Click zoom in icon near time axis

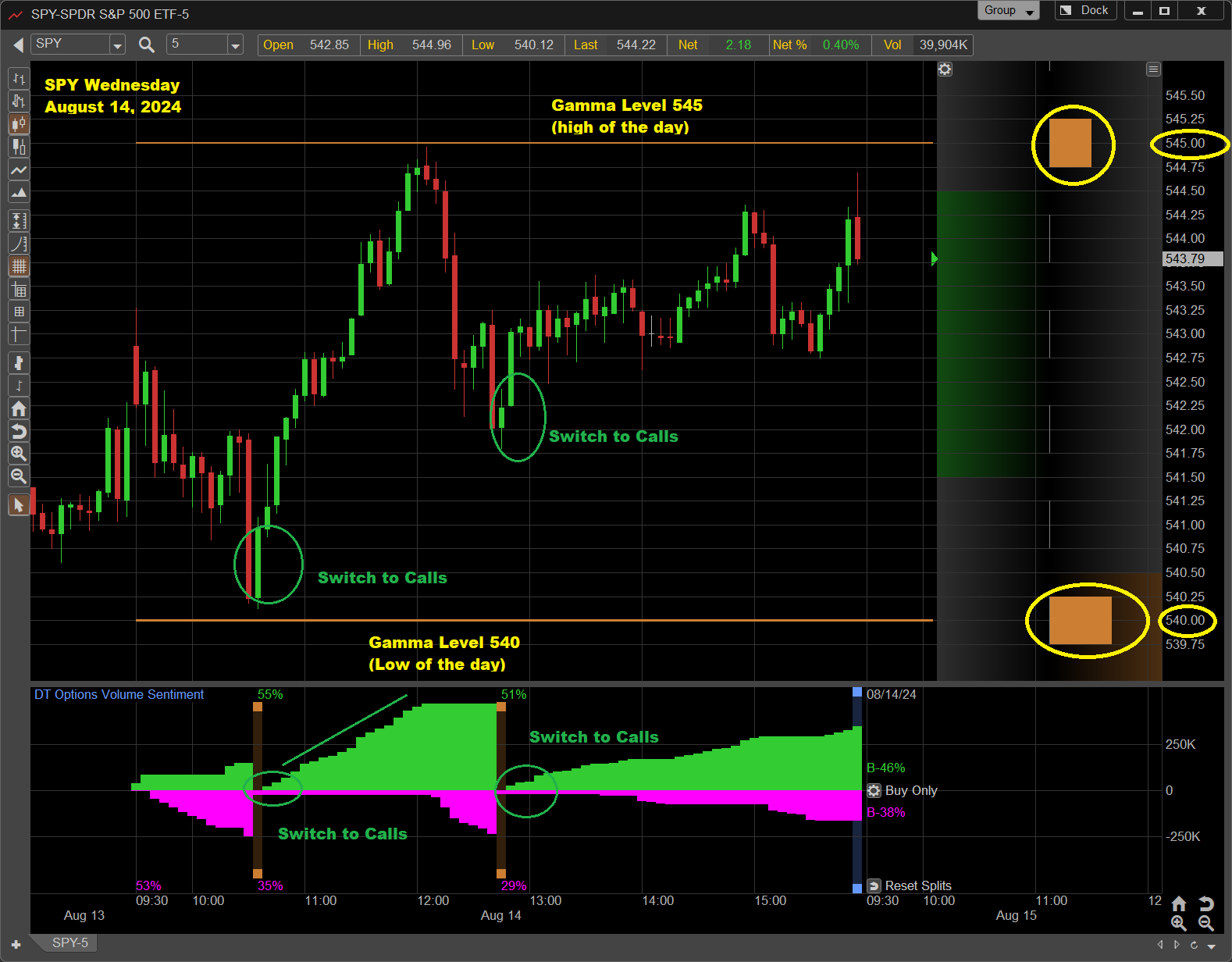tap(1179, 924)
